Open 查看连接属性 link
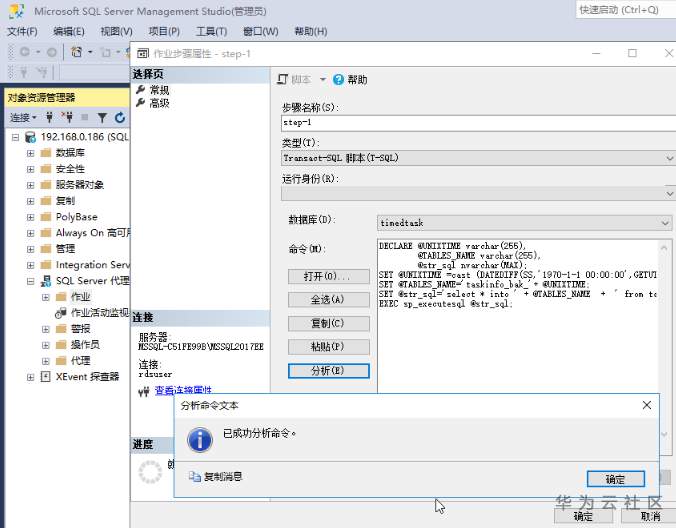 pyautogui.click(x=183, y=391)
